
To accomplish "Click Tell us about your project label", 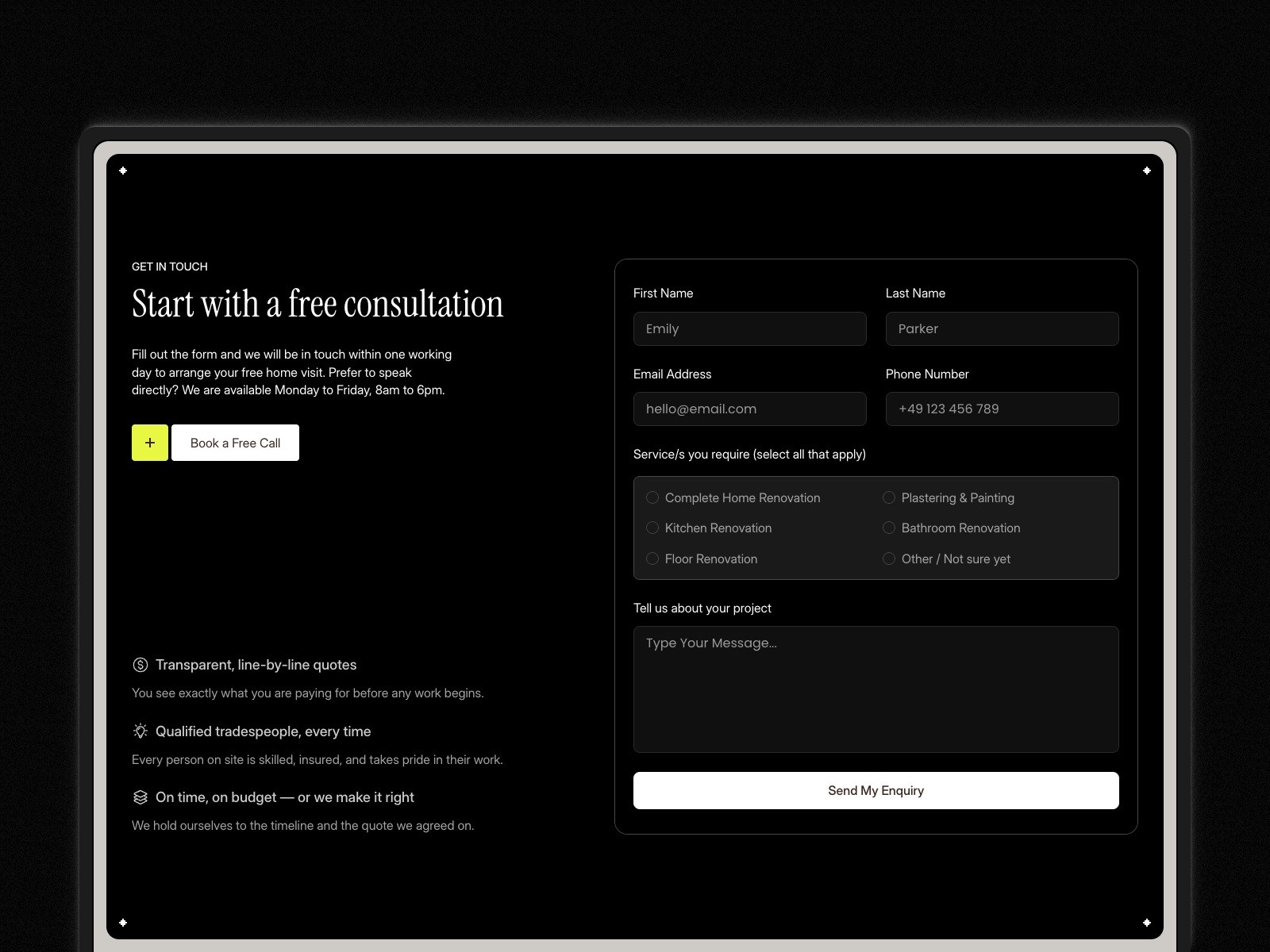I will click(x=702, y=608).
